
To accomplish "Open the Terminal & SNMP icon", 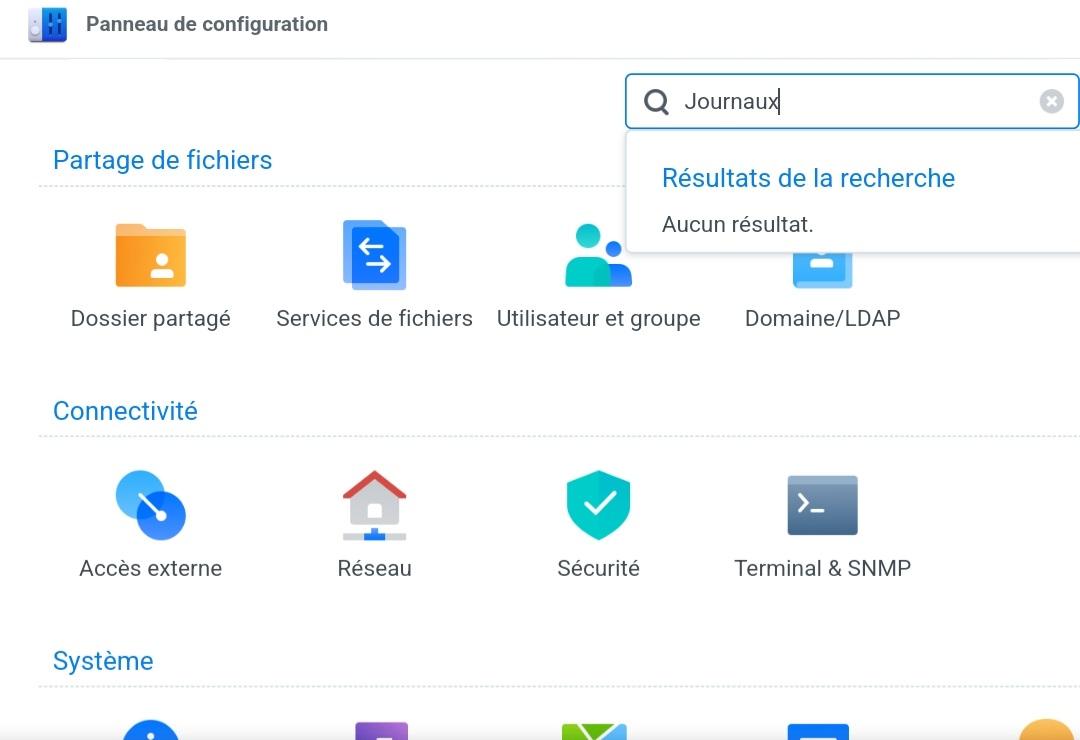I will pos(822,505).
